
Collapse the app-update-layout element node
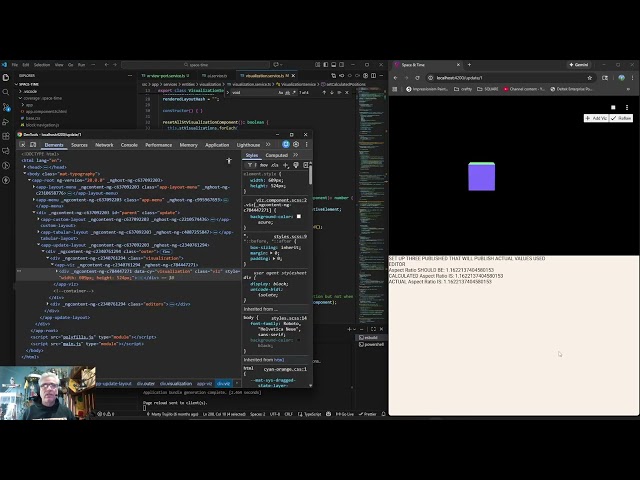[x=39, y=245]
